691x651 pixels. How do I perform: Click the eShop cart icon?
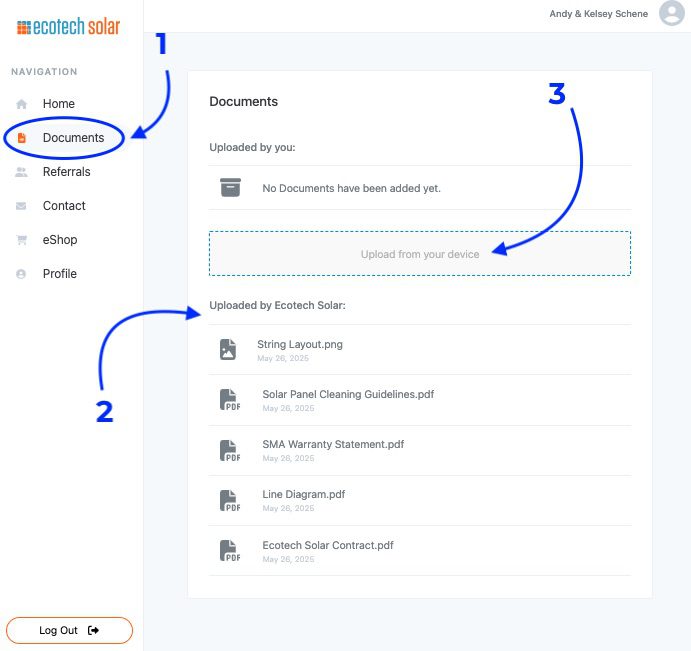pyautogui.click(x=21, y=240)
